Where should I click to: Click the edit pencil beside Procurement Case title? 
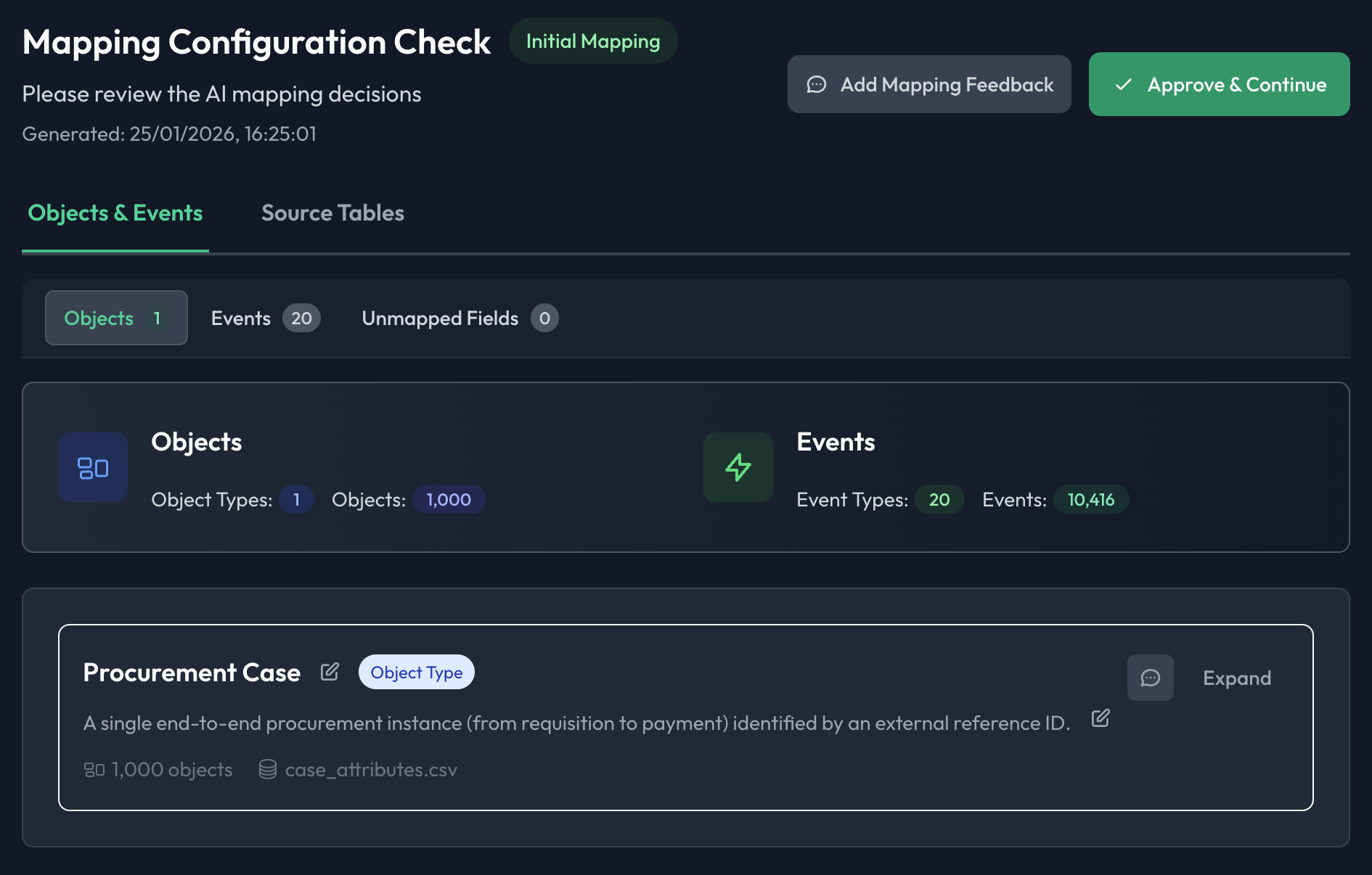[x=330, y=672]
